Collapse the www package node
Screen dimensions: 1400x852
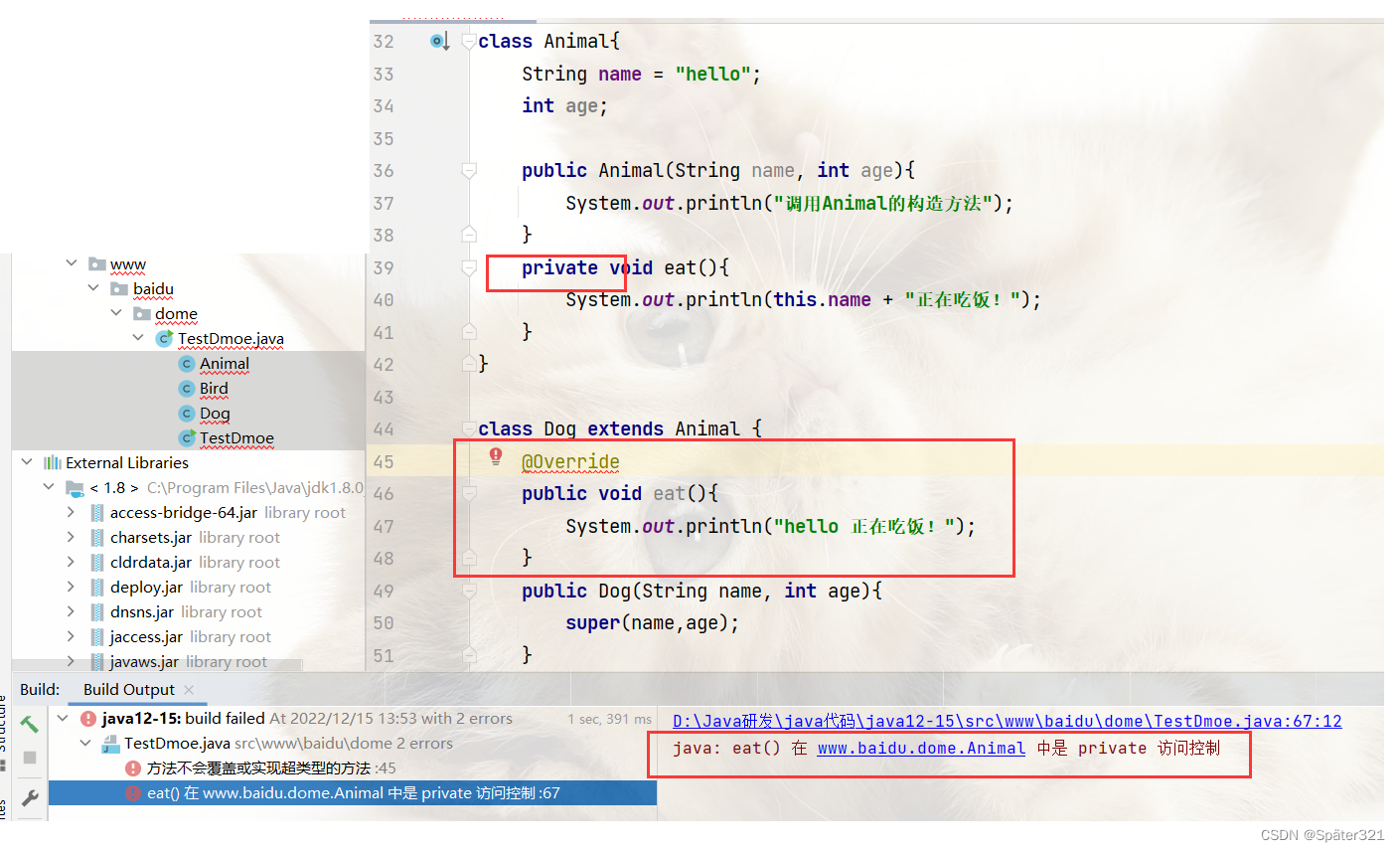pos(72,263)
